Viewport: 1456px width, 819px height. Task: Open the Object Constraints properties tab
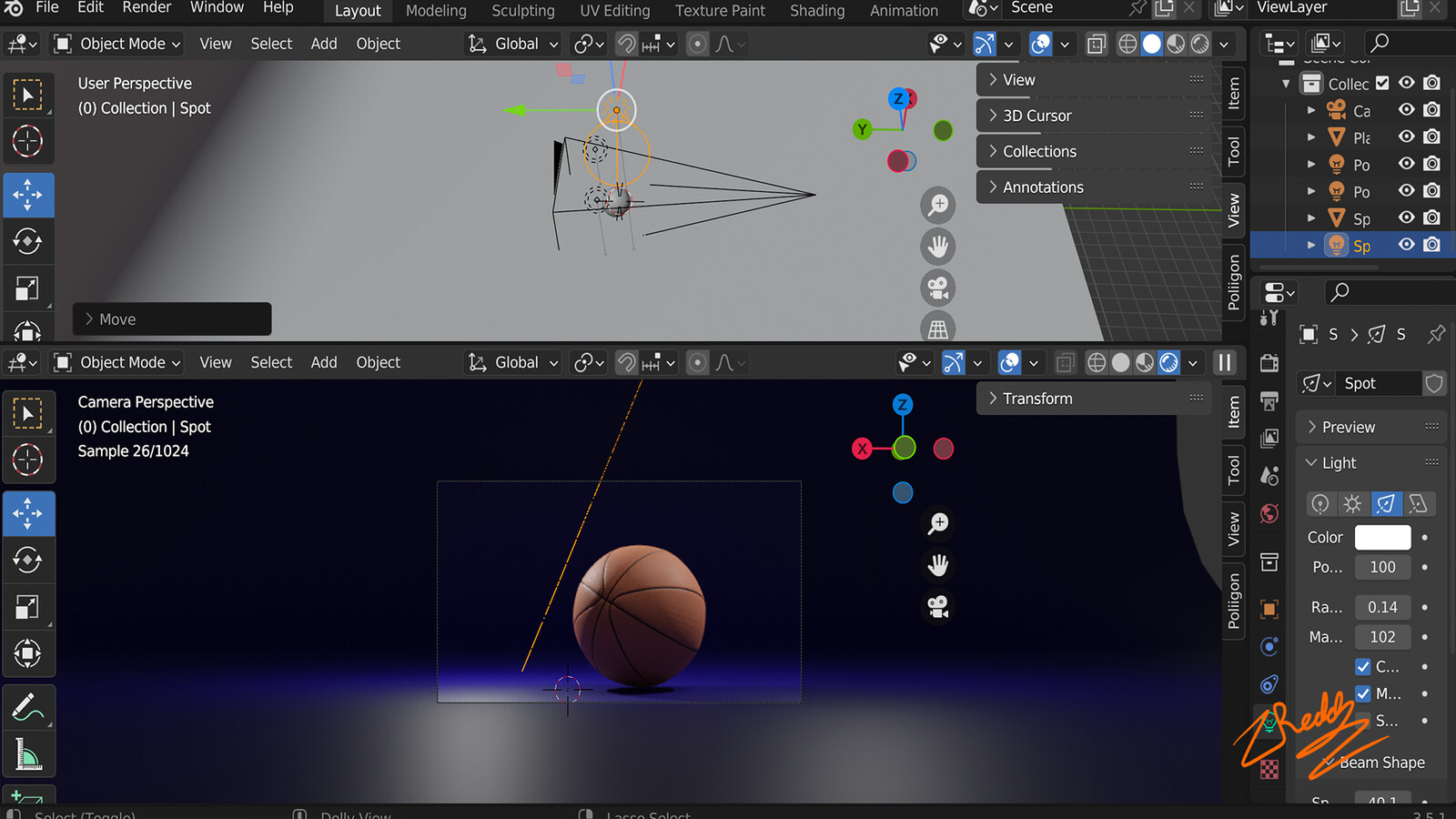[1269, 684]
